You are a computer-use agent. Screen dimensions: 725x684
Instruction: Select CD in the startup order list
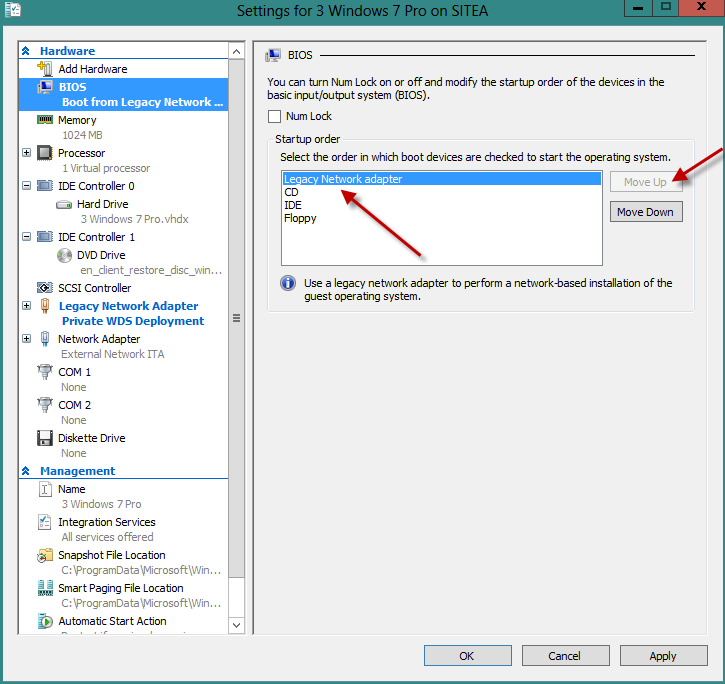291,192
